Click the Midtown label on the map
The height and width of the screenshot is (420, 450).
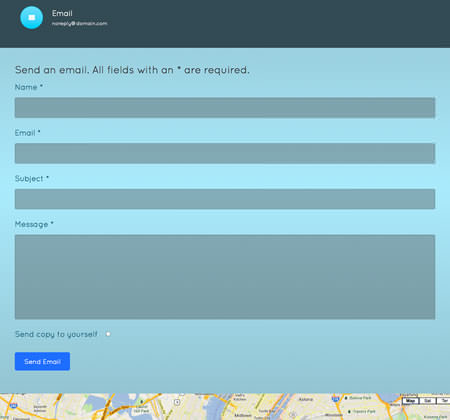point(243,415)
